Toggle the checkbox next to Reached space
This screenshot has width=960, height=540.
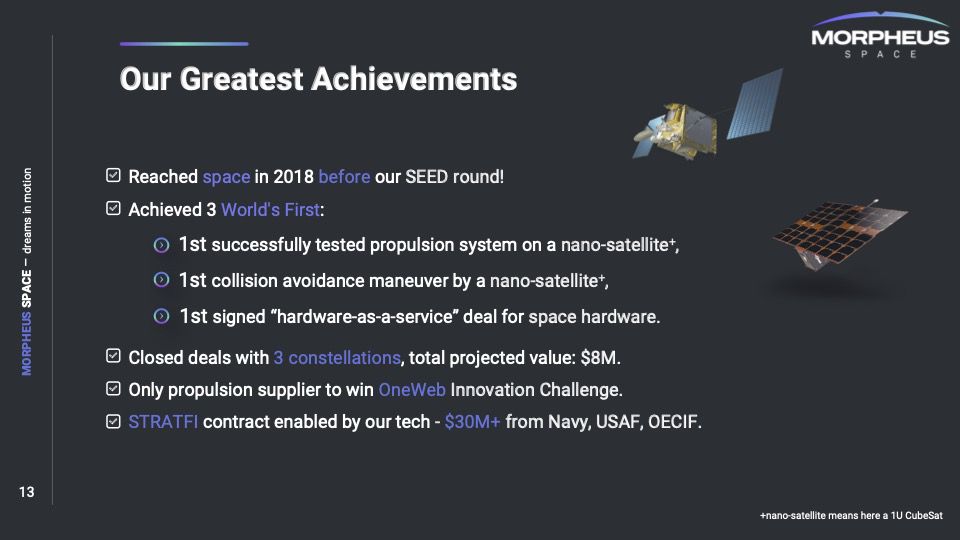coord(113,176)
